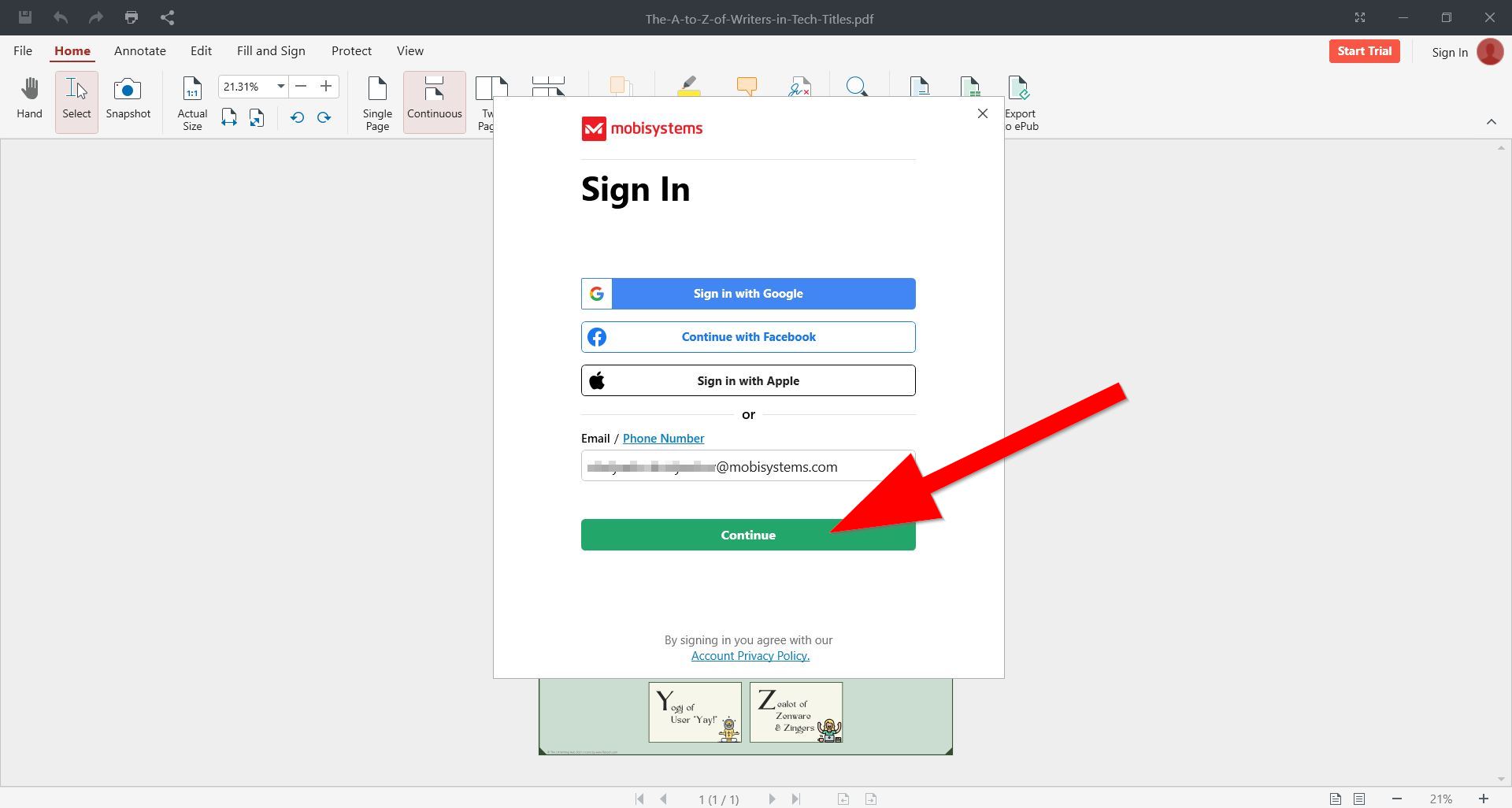1512x808 pixels.
Task: Rotate page counterclockwise
Action: 297,117
